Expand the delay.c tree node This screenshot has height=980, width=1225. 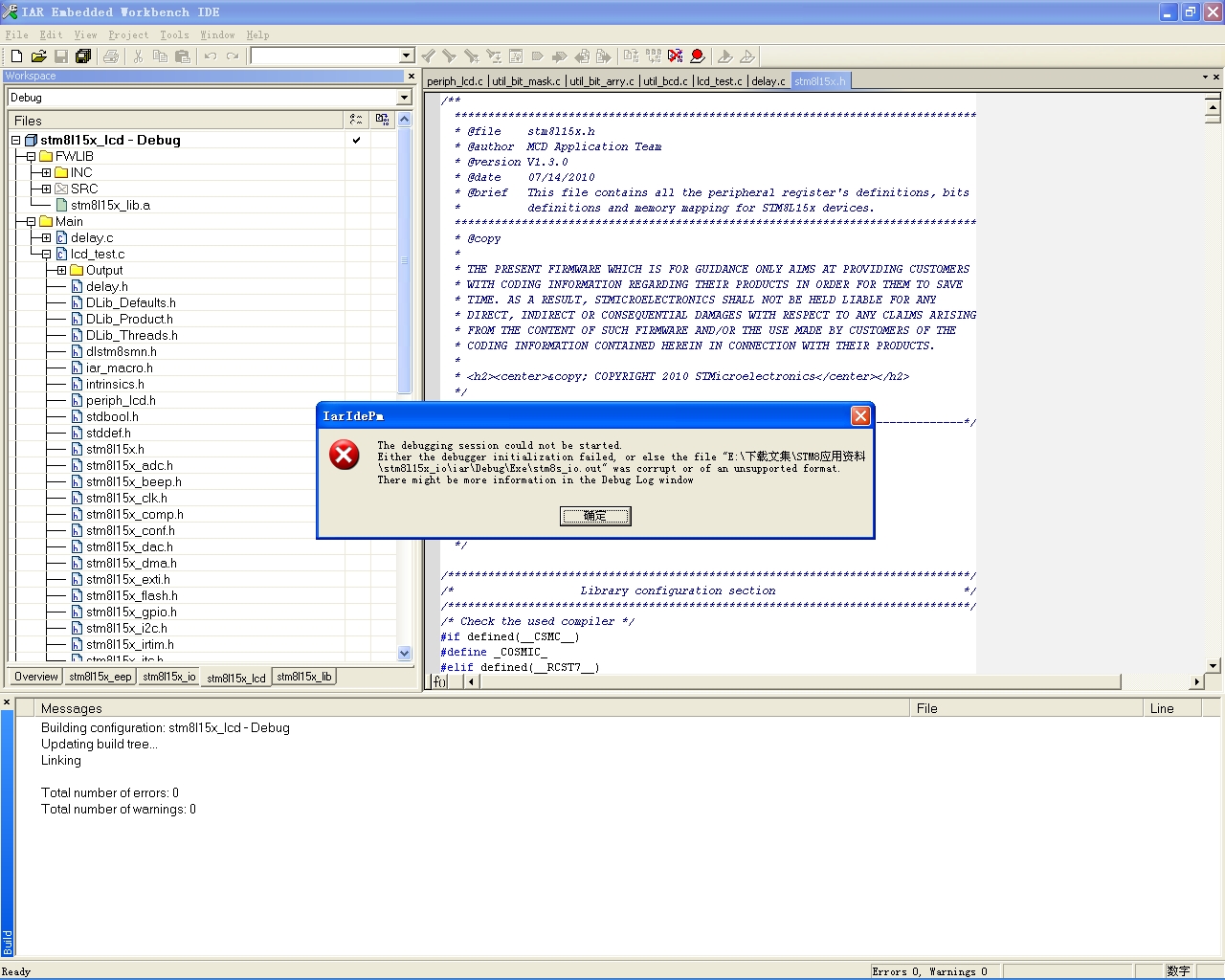tap(46, 237)
